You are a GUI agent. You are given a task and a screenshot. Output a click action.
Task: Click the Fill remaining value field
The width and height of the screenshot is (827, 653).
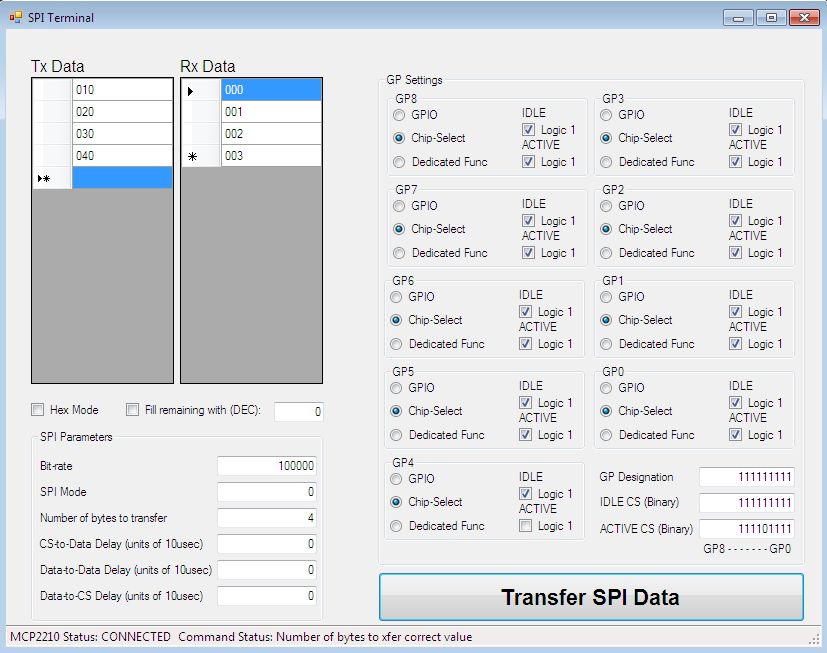299,412
